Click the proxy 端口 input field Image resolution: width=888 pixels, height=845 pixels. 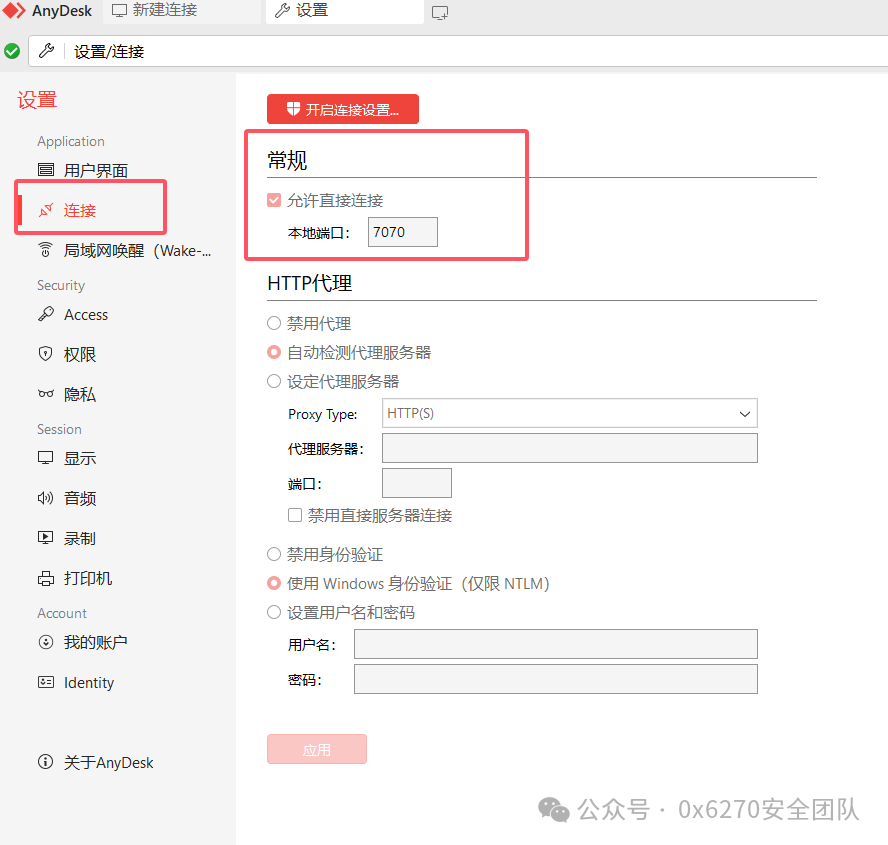pos(417,483)
